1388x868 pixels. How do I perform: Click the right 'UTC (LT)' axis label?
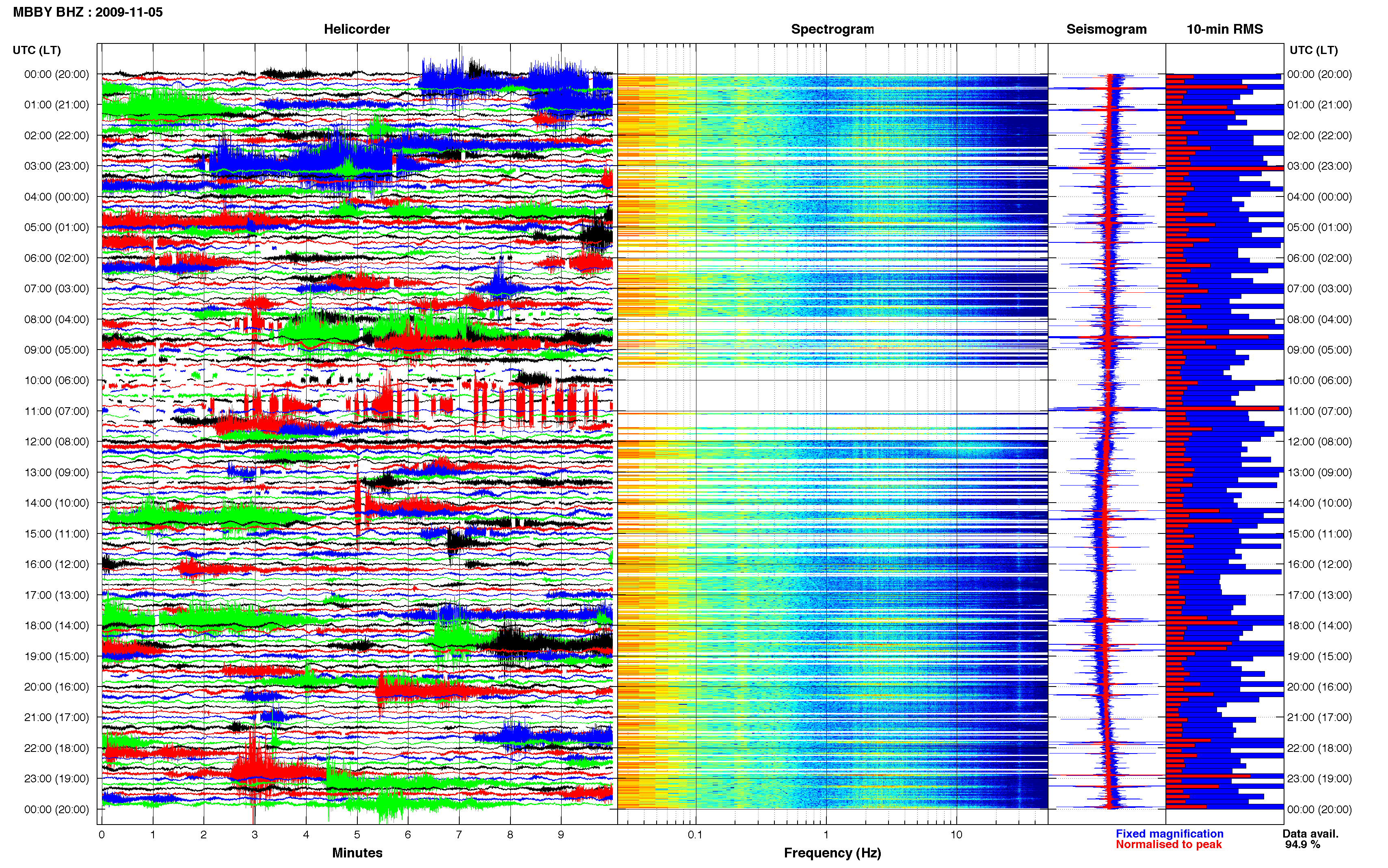click(x=1313, y=50)
